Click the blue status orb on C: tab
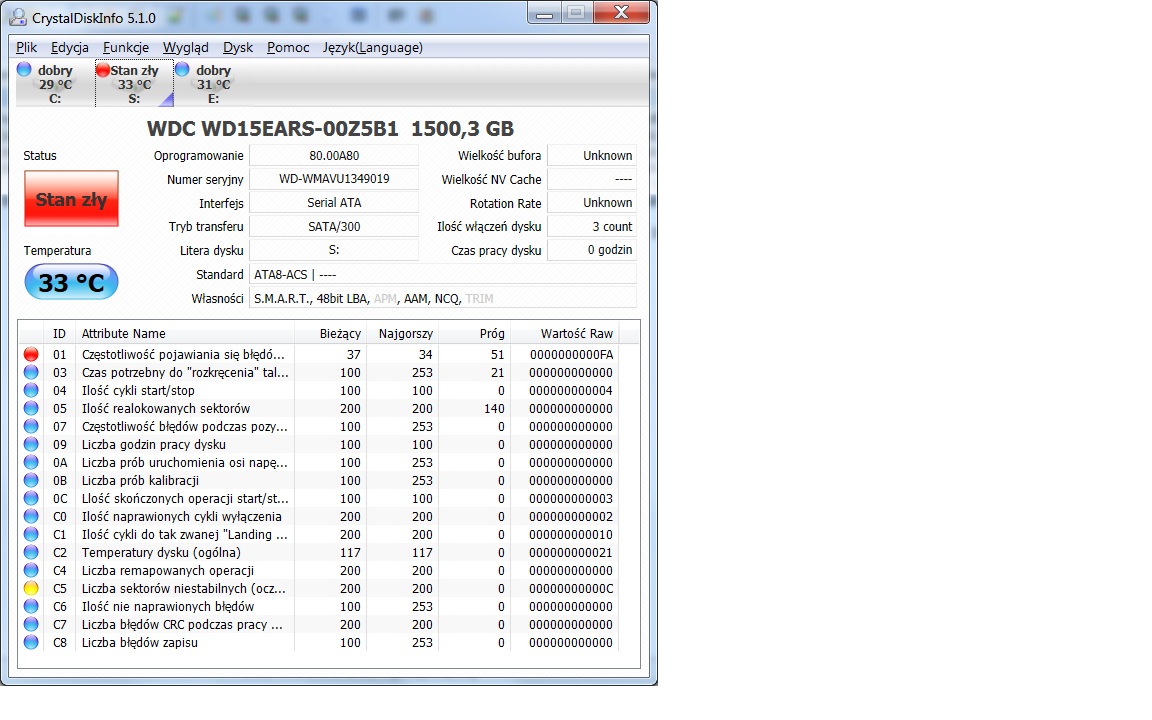This screenshot has width=1152, height=720. pos(24,69)
